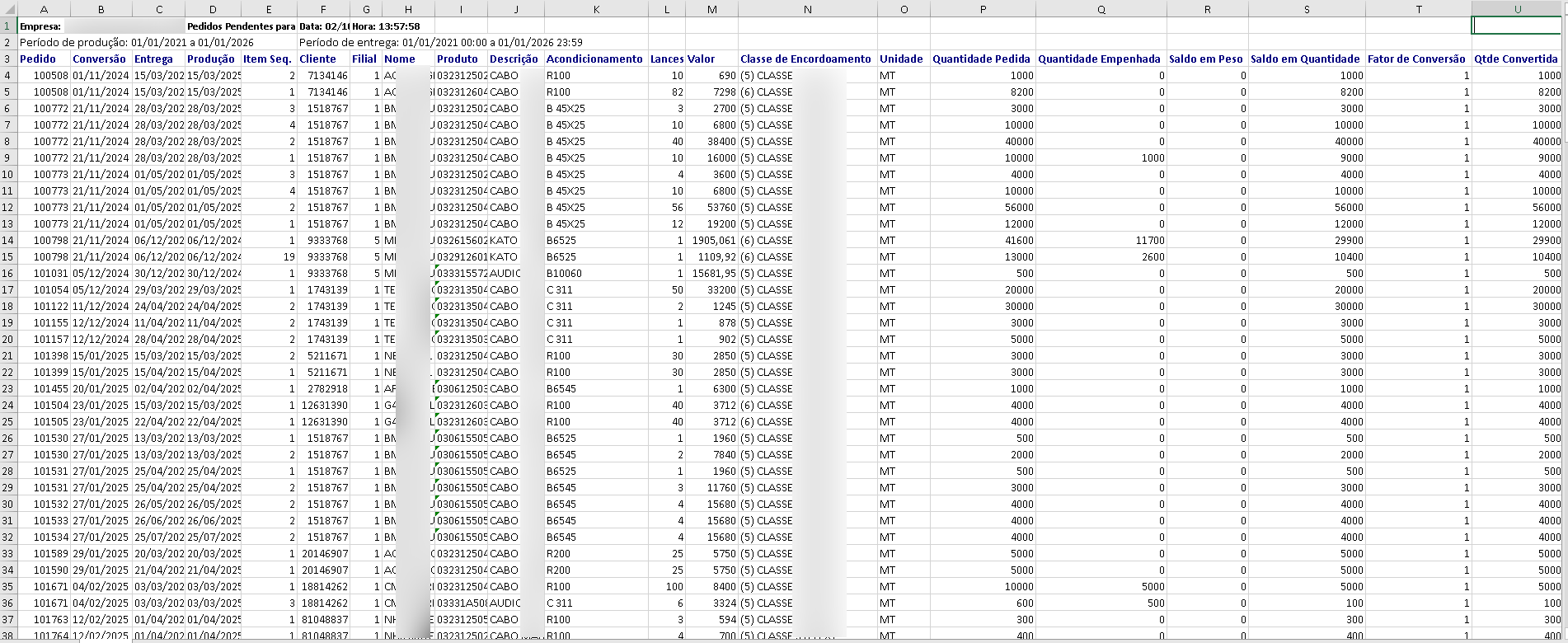
Task: Select the "Classe de Encordoamento" header cell
Action: [805, 59]
